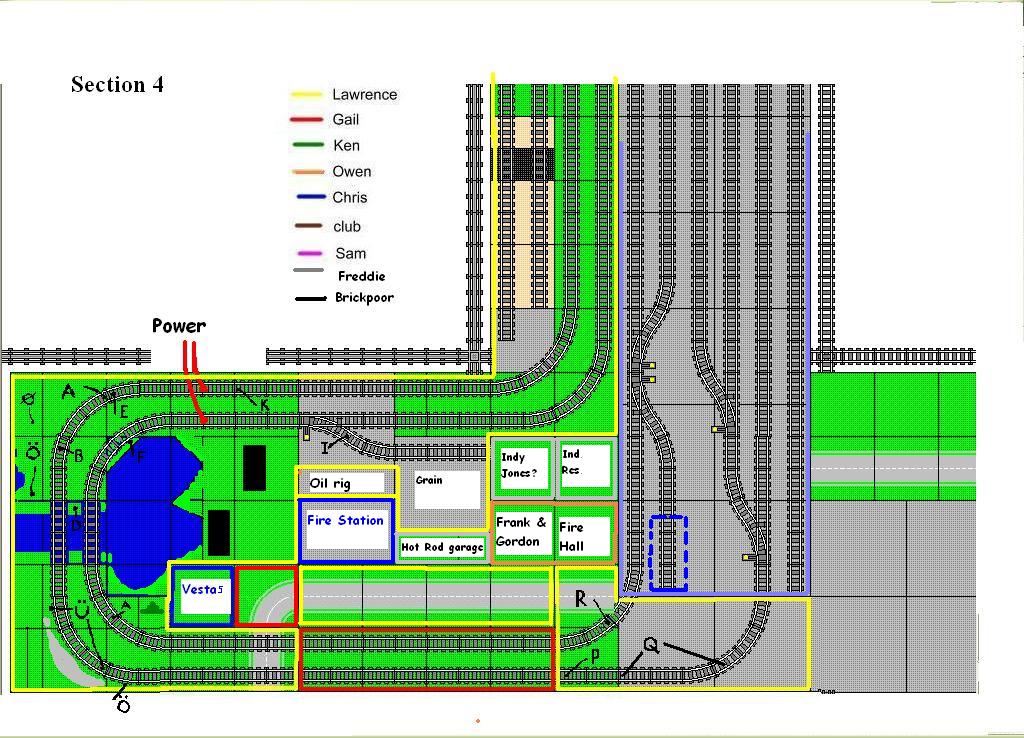Click the 'Lawrence' legend name
Screen dimensions: 1024x738
(x=364, y=95)
